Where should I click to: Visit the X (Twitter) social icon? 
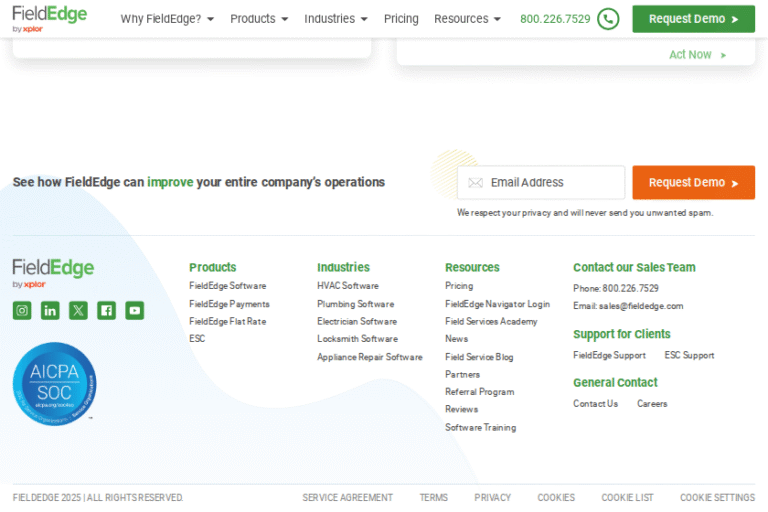tap(78, 310)
